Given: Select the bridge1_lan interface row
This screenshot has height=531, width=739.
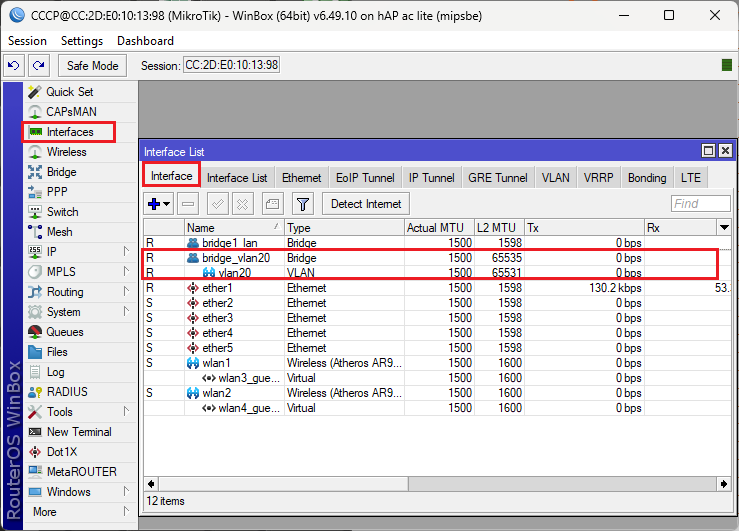Looking at the screenshot, I should [437, 243].
